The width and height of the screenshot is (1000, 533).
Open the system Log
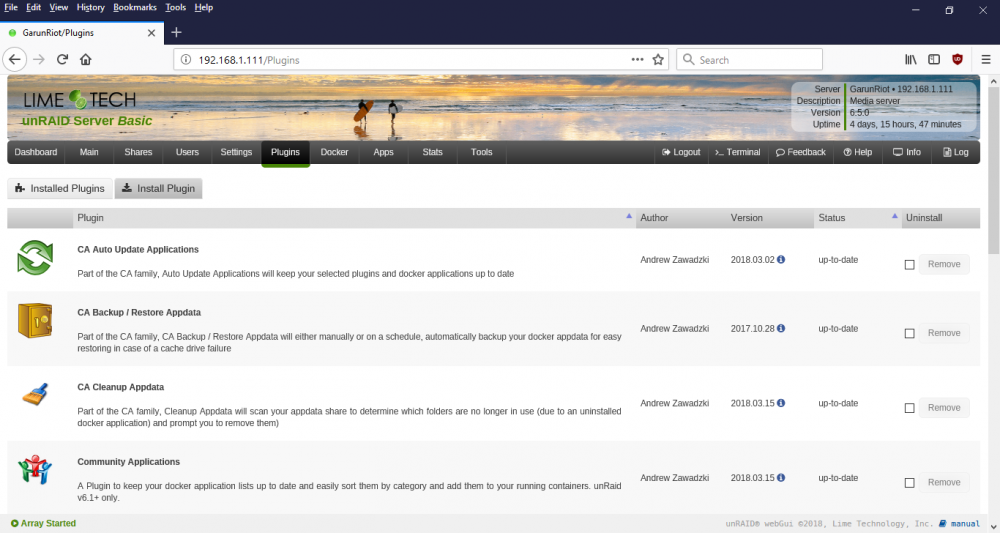pos(956,152)
